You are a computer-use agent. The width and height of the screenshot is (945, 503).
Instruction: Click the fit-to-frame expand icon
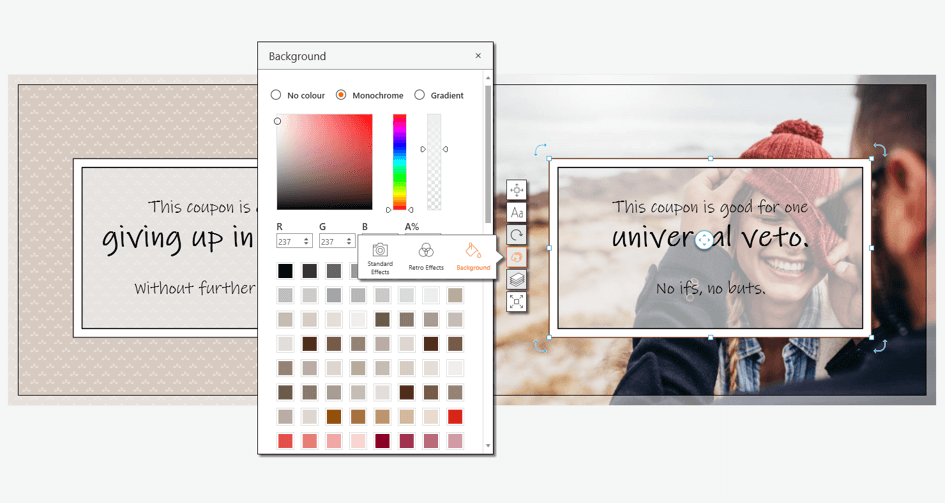tap(517, 301)
